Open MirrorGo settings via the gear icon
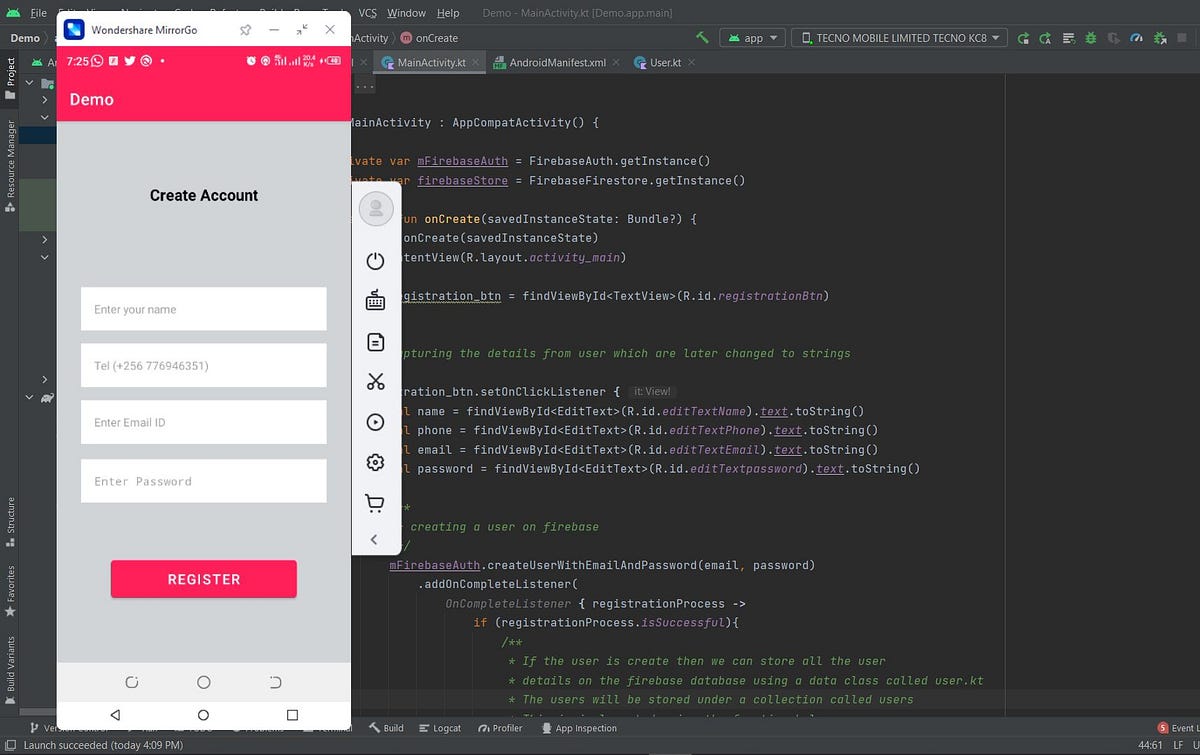 point(375,462)
